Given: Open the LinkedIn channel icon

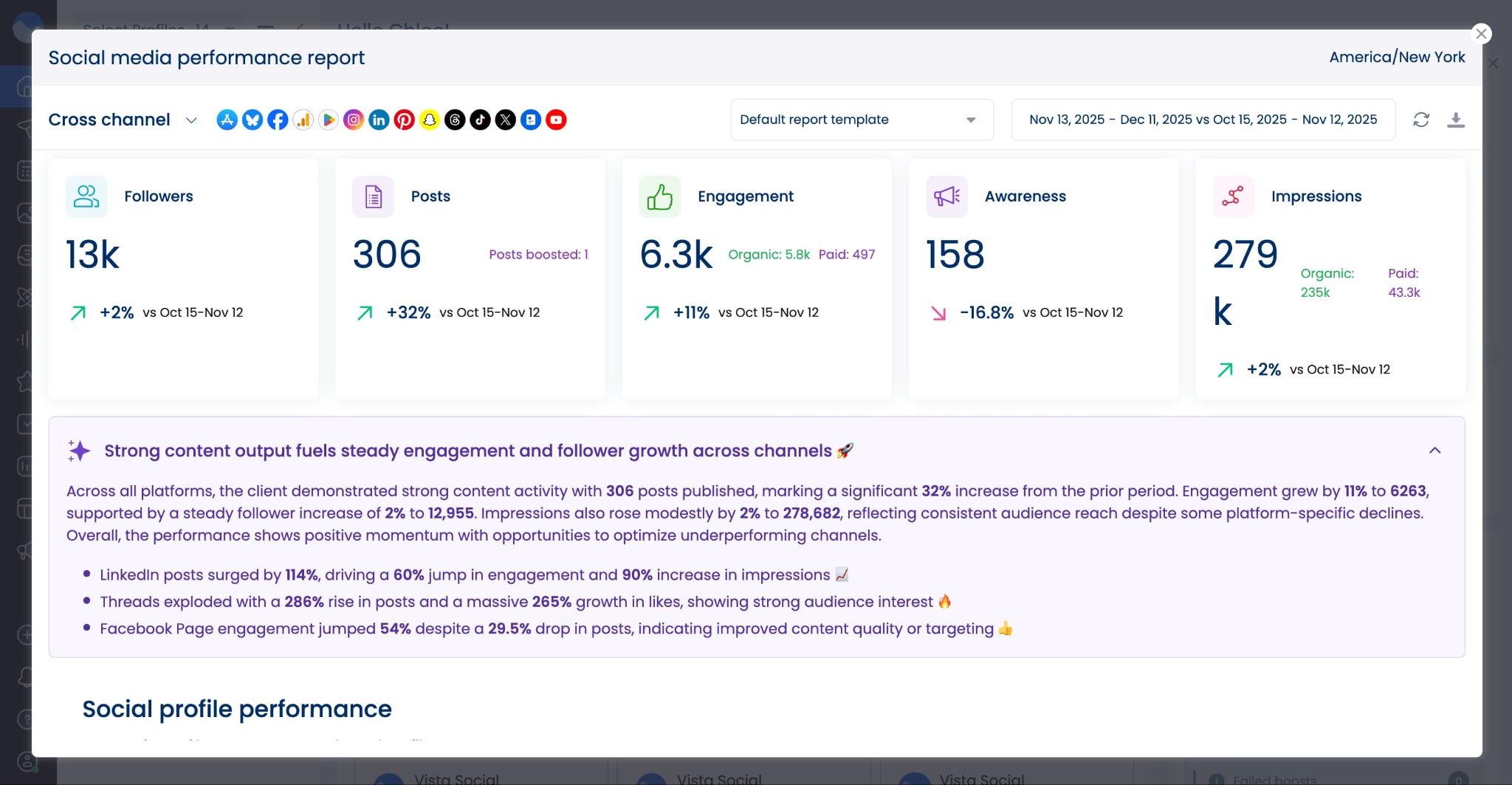Looking at the screenshot, I should 379,120.
